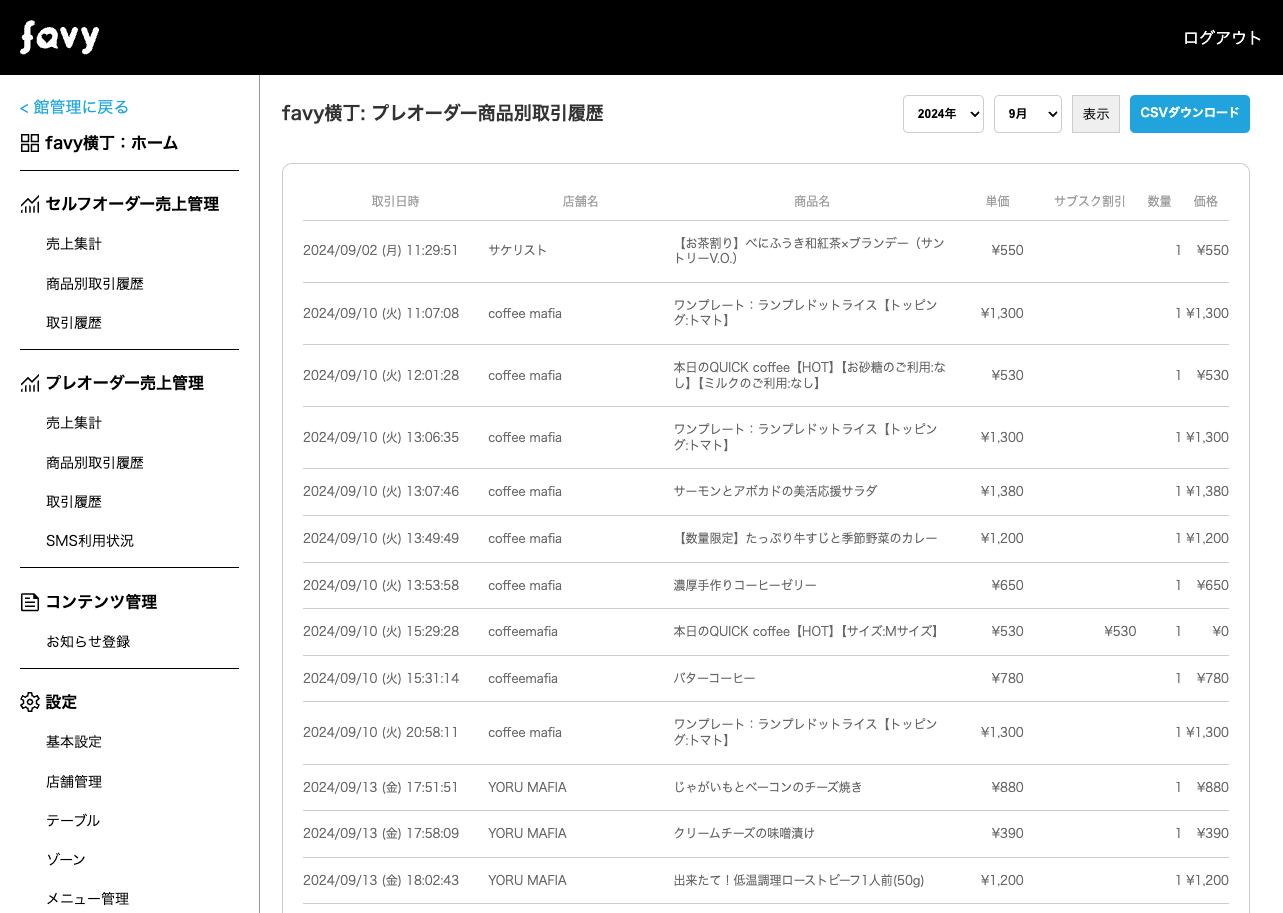
Task: Click the document icon next to コンテンツ管理
Action: click(30, 602)
